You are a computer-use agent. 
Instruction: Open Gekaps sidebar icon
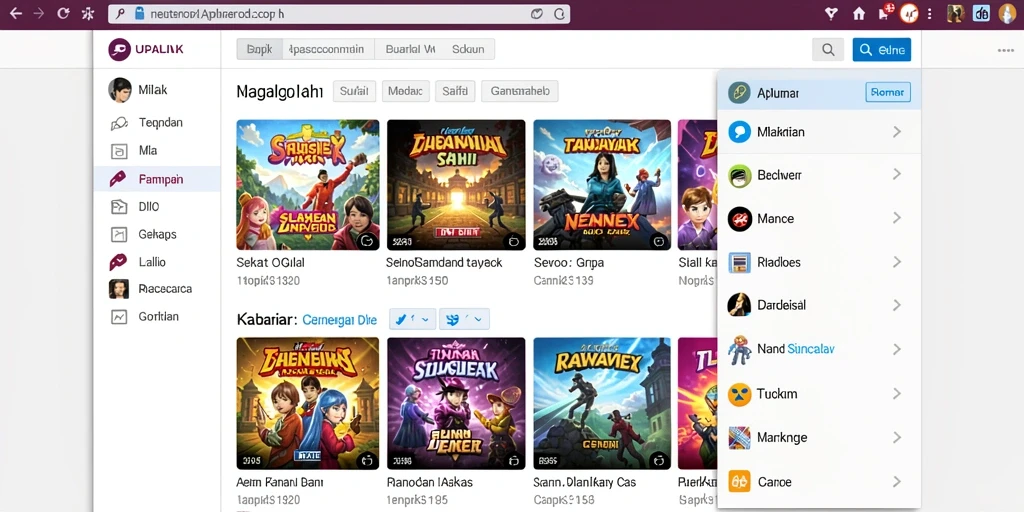coord(119,234)
